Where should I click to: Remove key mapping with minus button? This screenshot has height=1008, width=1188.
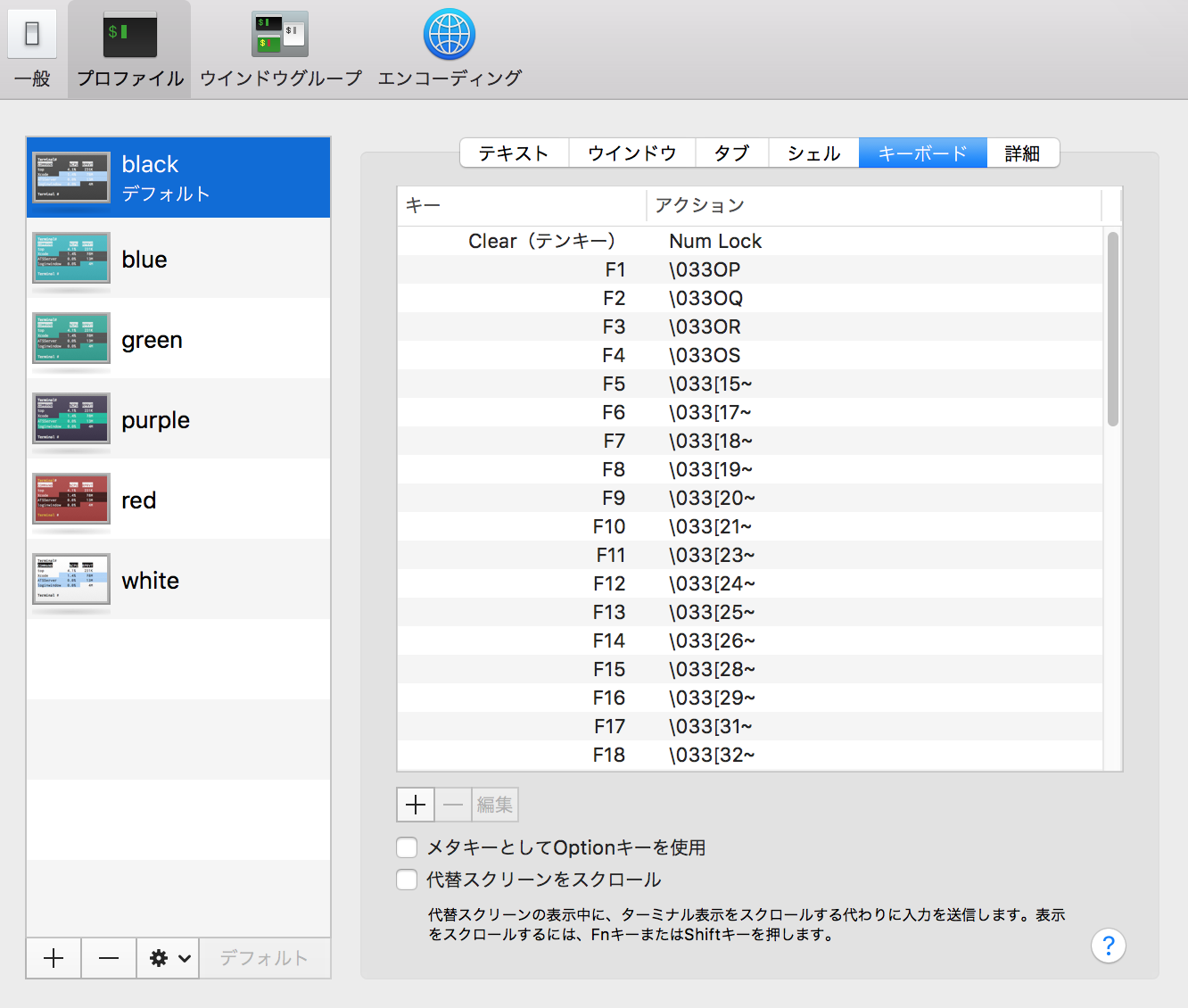tap(453, 805)
